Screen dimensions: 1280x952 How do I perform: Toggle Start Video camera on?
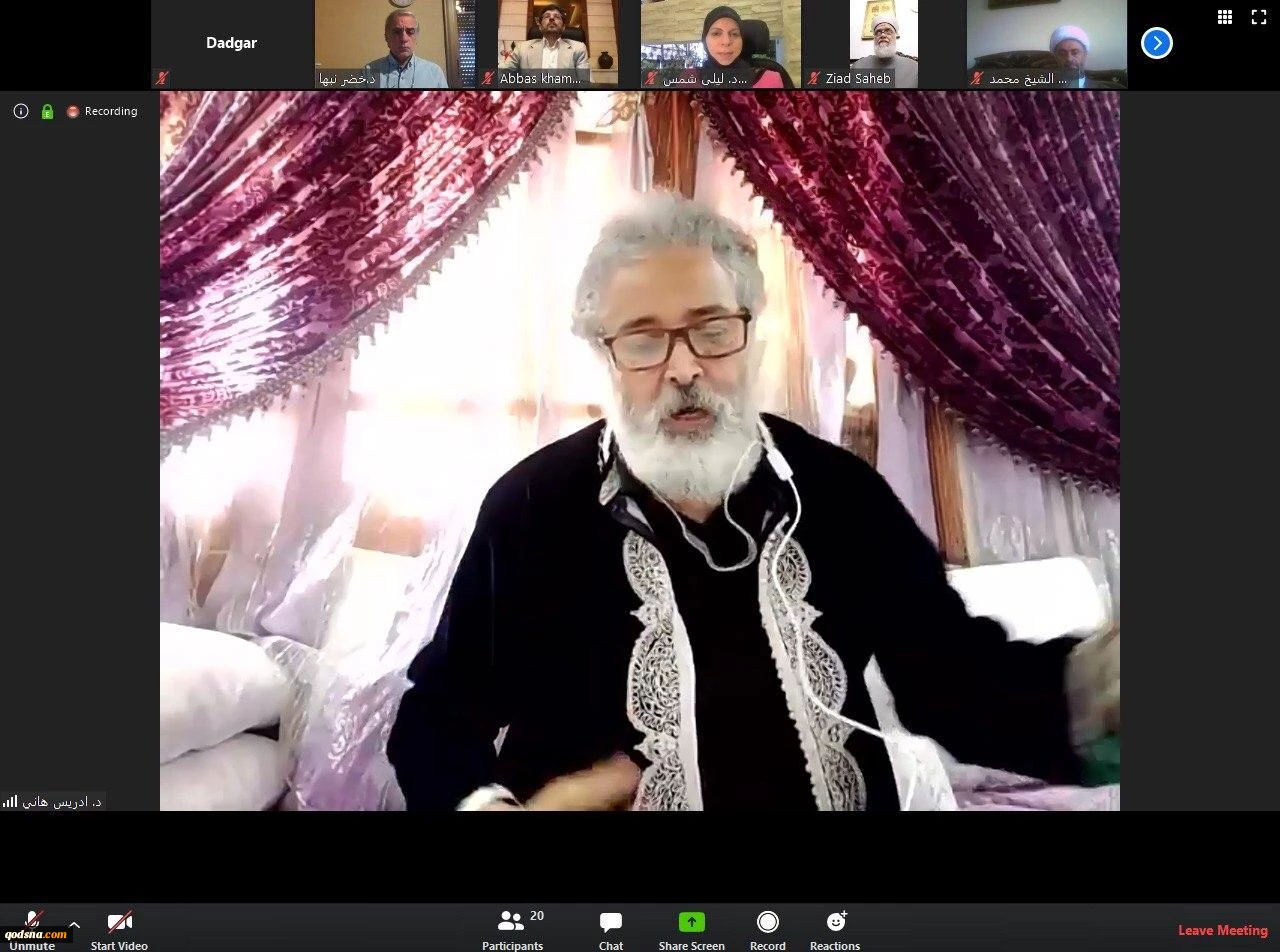[119, 929]
